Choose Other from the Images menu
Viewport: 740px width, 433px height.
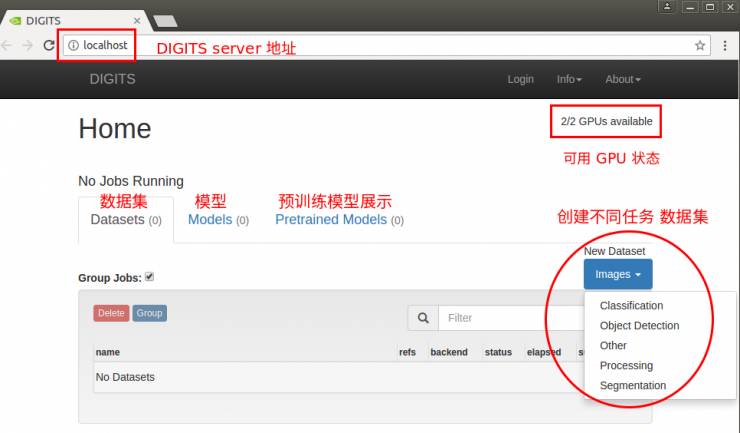613,345
